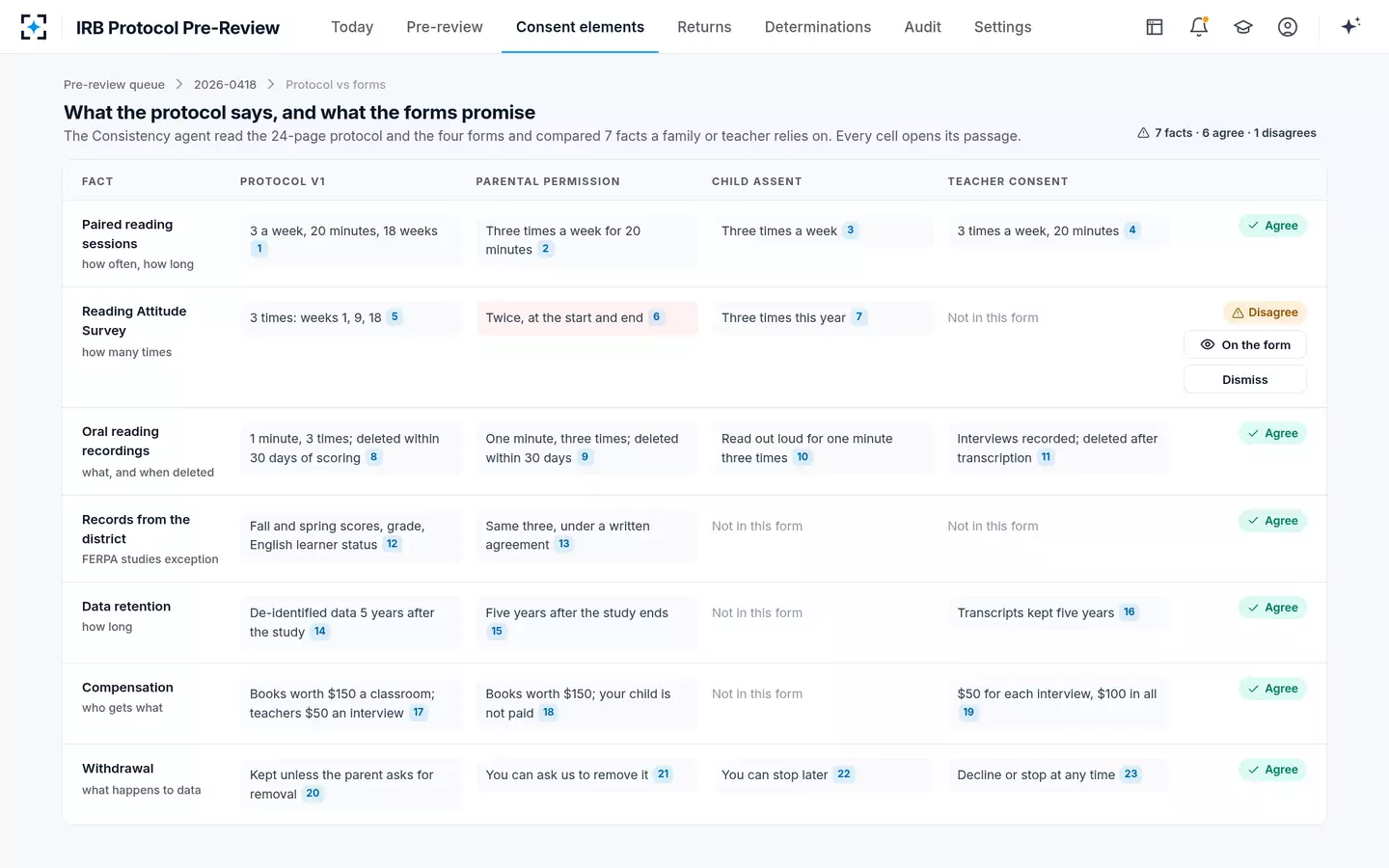Open the Returns tab
1389x868 pixels.
tap(704, 27)
